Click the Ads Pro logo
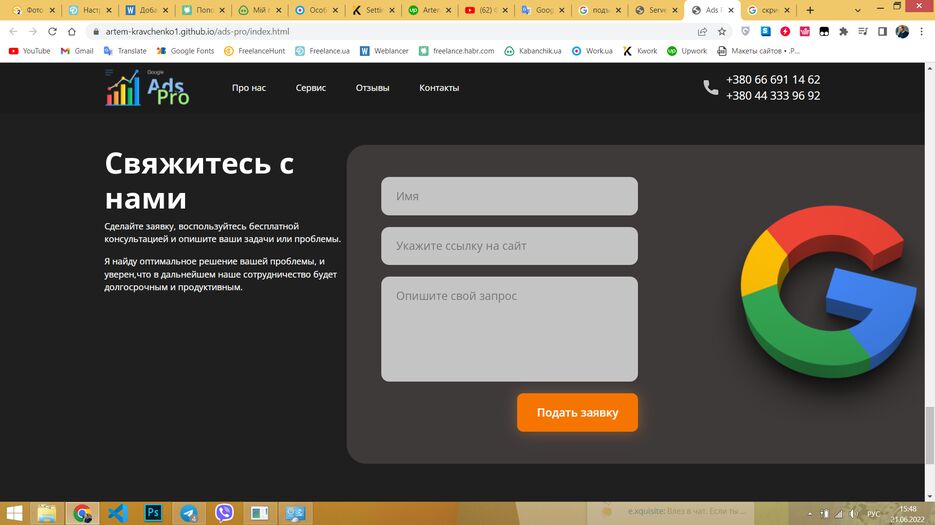 [147, 88]
